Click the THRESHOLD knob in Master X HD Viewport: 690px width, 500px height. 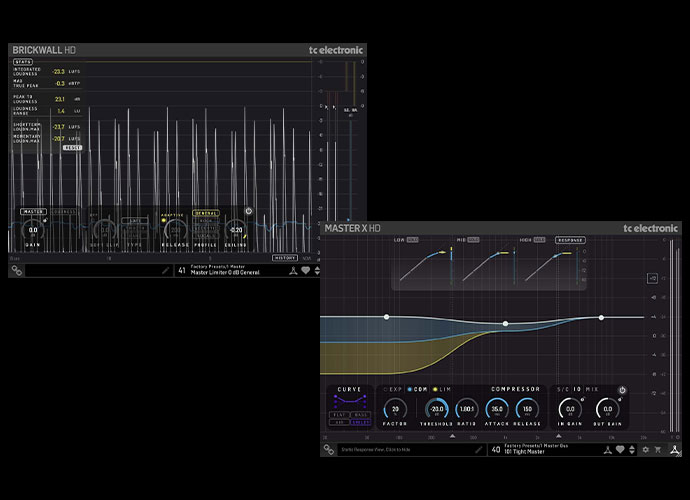[437, 409]
